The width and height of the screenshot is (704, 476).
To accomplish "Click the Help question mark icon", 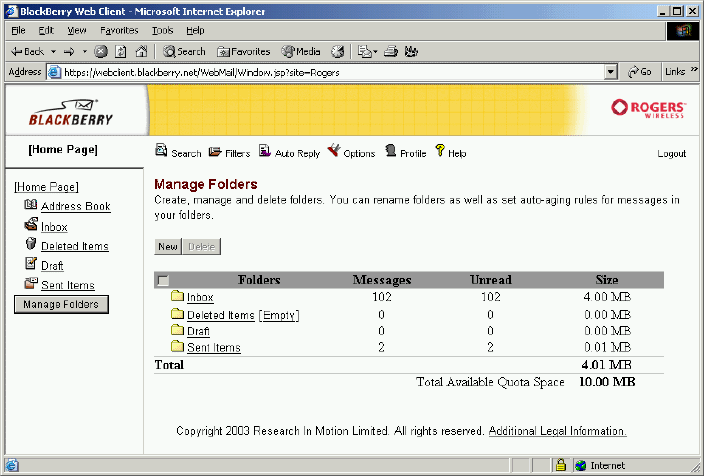I will 440,150.
